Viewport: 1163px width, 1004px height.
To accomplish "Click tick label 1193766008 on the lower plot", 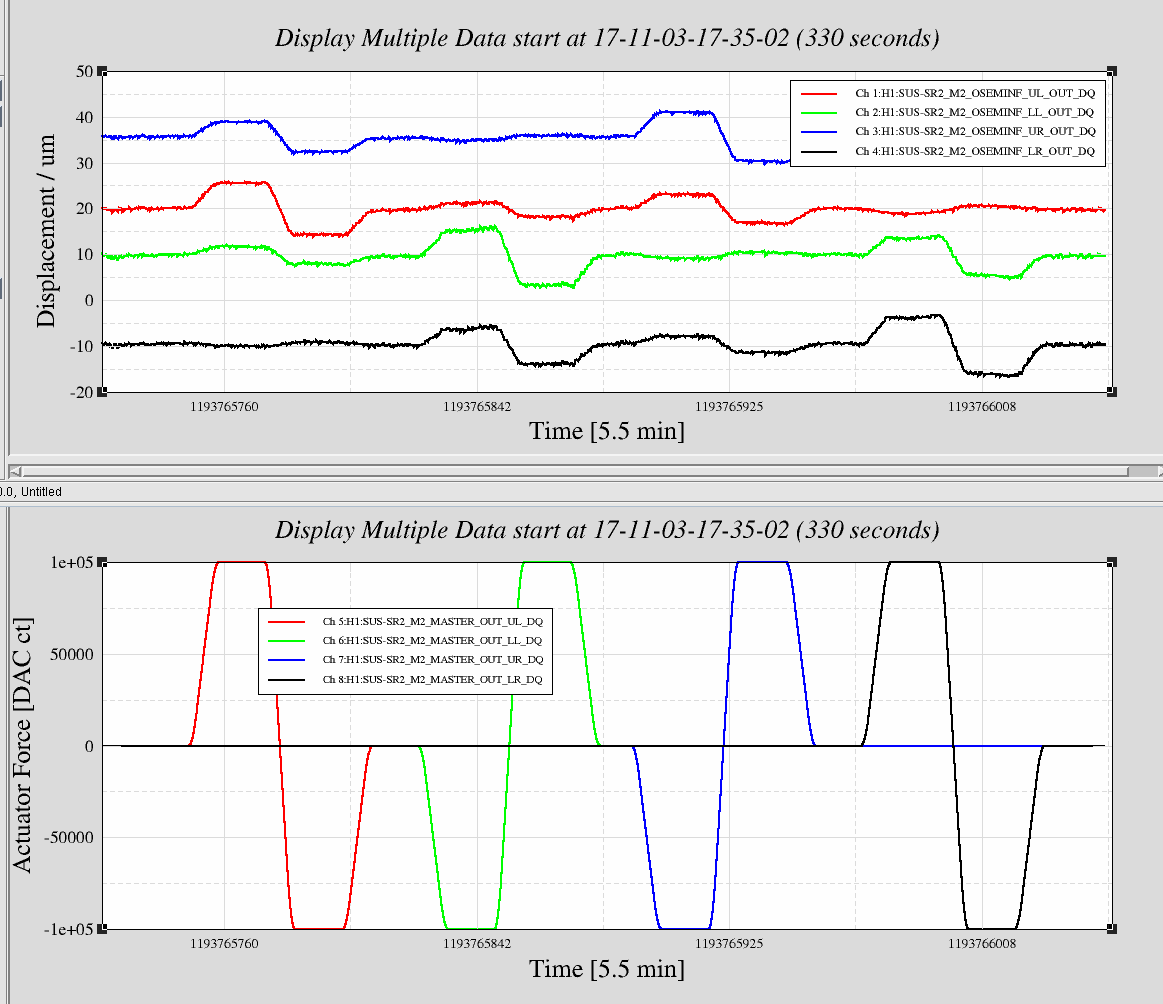I will (x=982, y=944).
